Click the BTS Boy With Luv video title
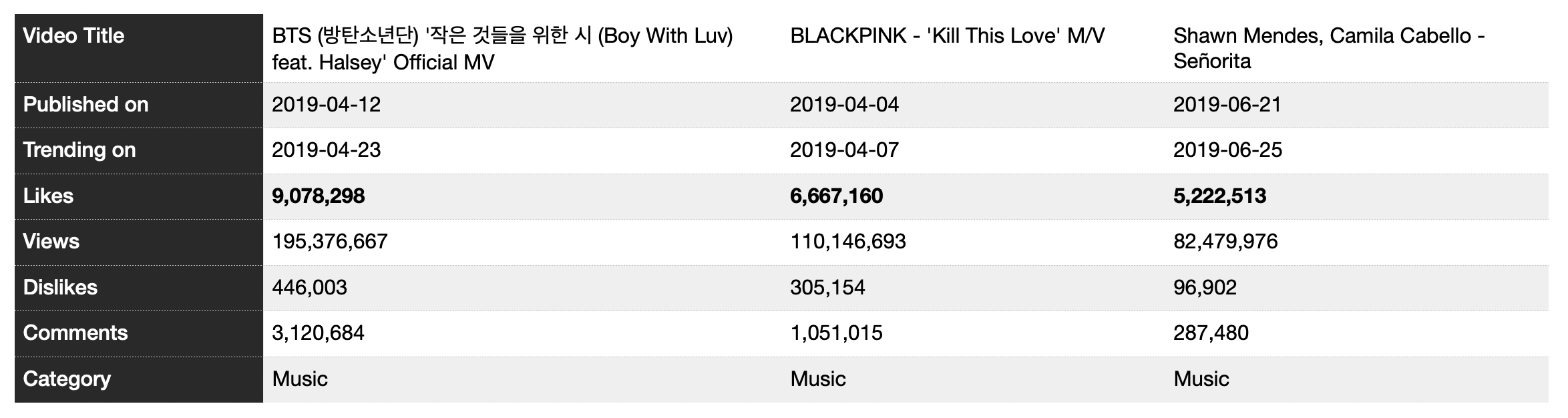The width and height of the screenshot is (1568, 418). [x=502, y=49]
